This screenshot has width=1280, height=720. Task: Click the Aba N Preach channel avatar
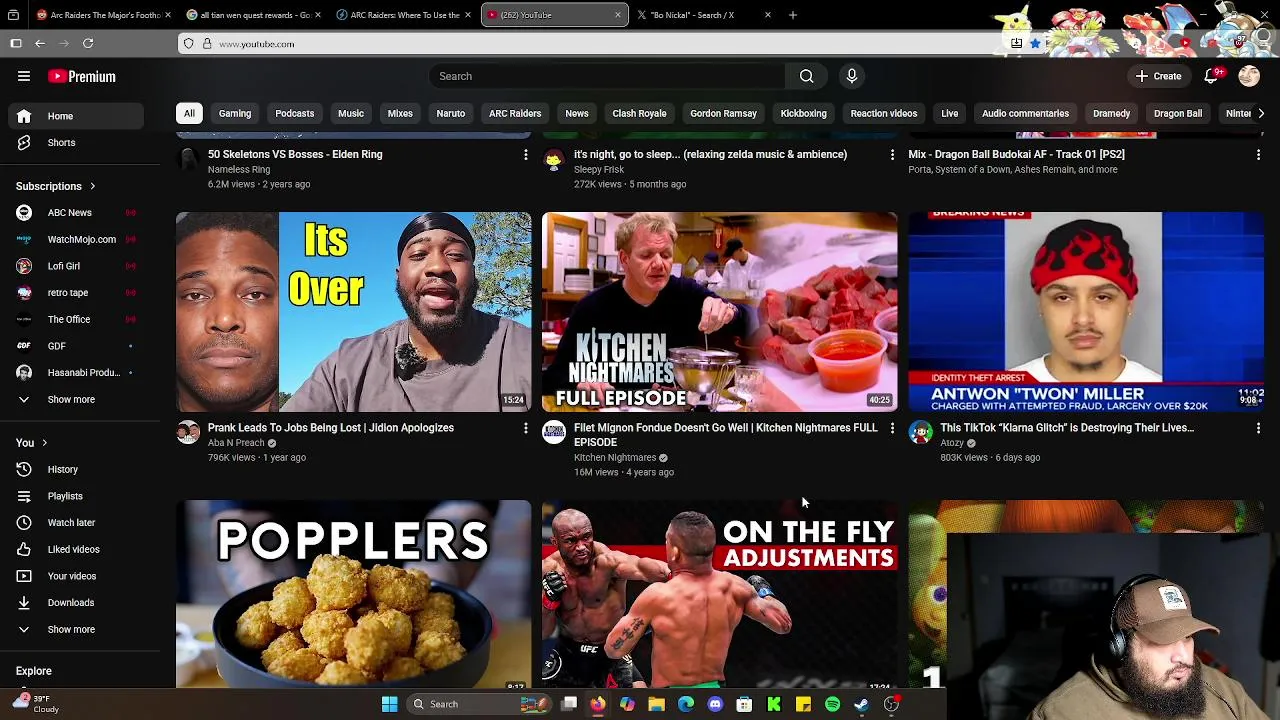coord(188,432)
